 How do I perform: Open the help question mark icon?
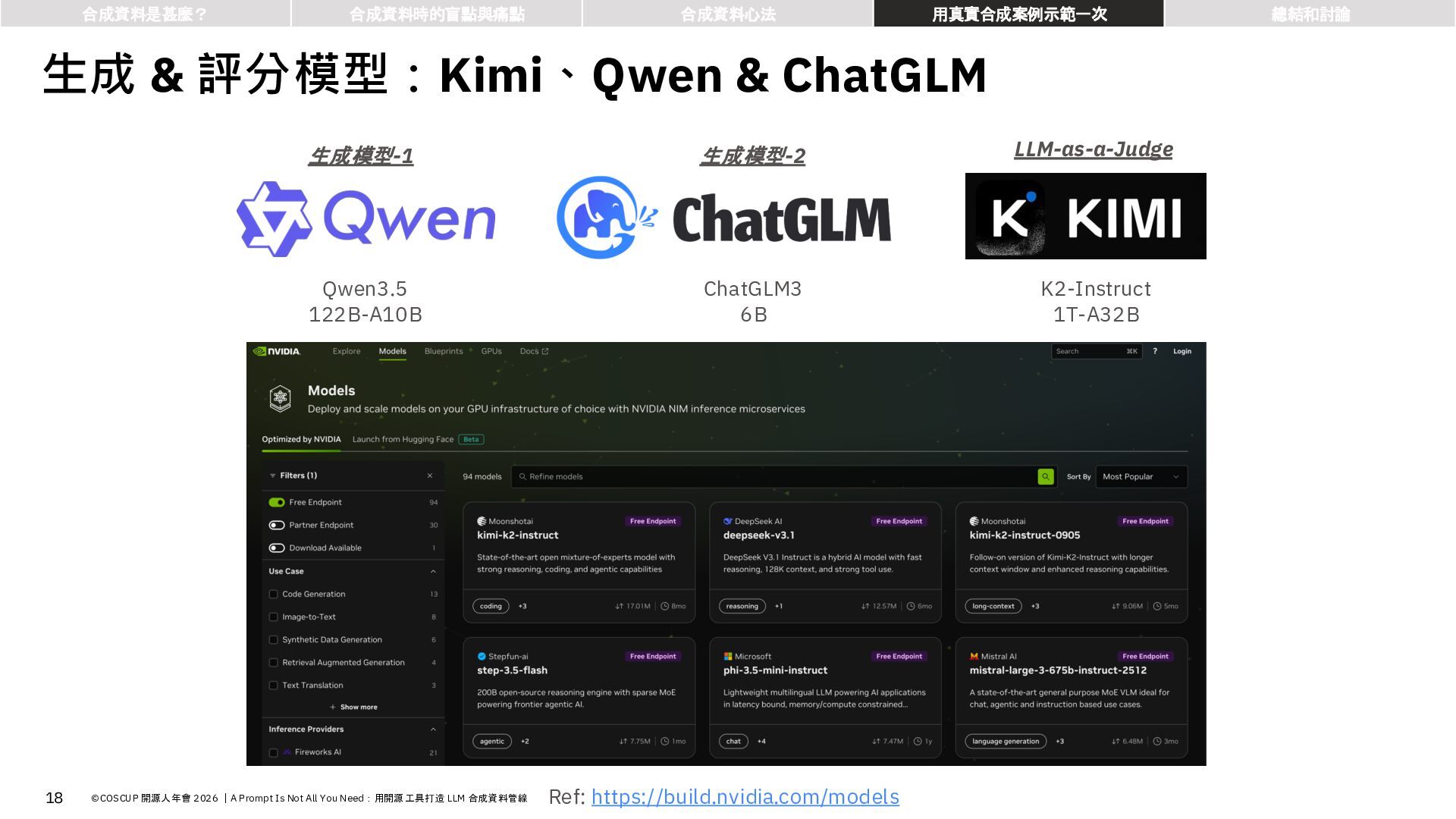[1155, 351]
